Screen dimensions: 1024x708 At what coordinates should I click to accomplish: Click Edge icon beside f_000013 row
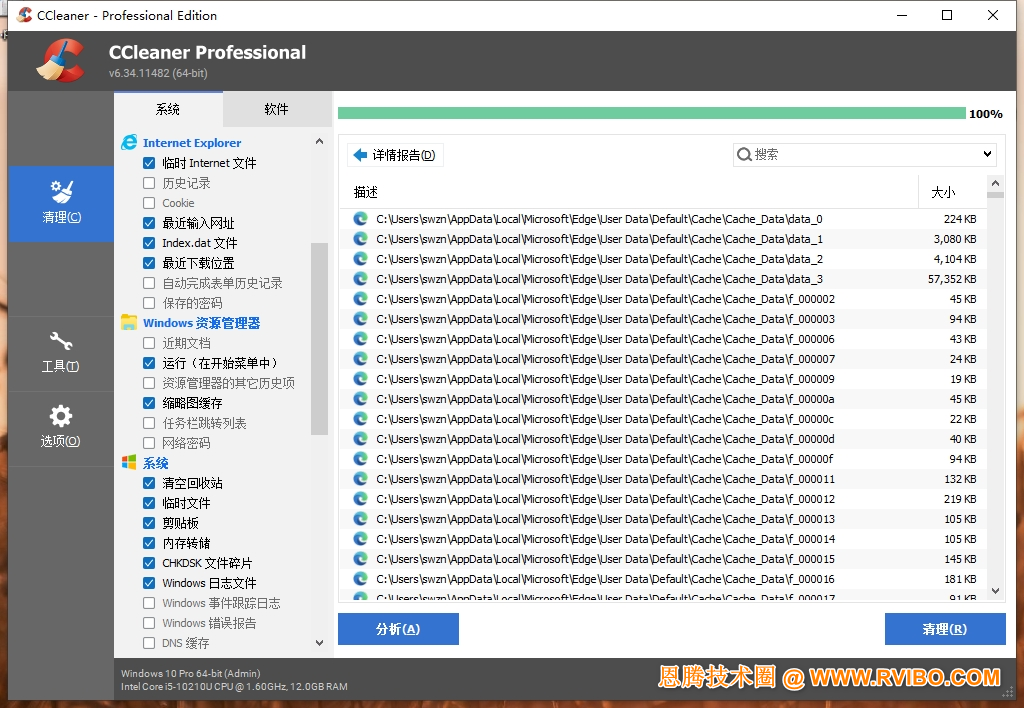tap(360, 519)
